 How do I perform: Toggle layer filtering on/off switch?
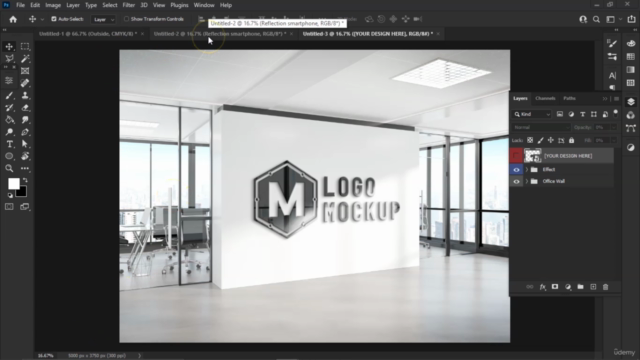point(616,113)
